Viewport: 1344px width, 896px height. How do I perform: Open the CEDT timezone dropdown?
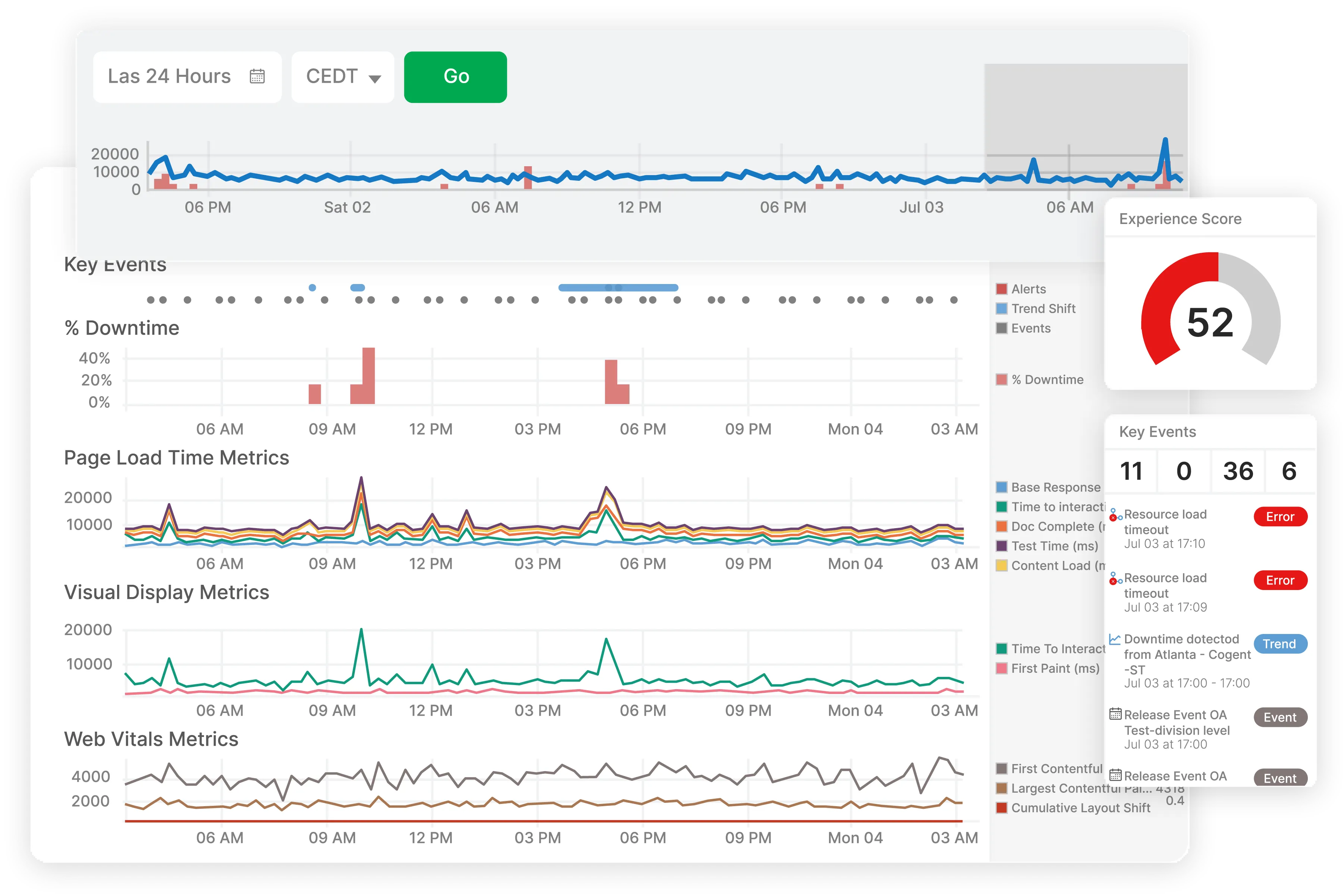(342, 76)
